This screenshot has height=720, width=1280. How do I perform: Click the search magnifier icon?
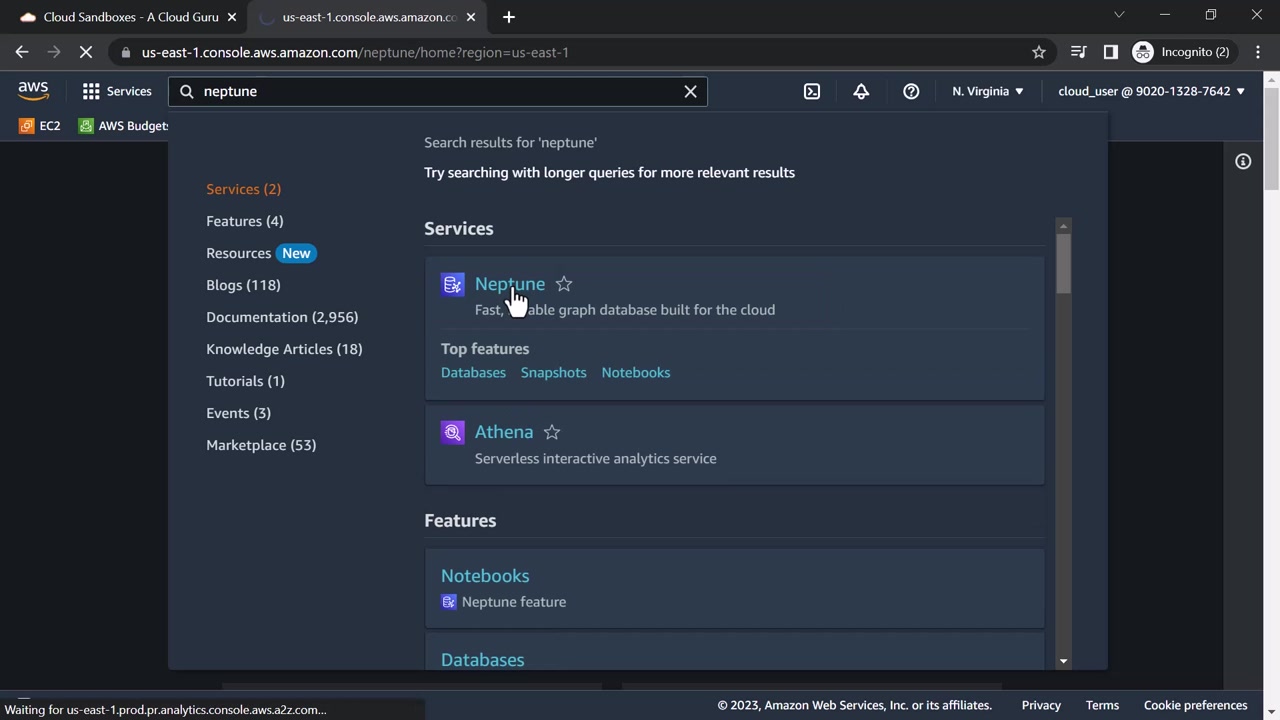[x=186, y=91]
